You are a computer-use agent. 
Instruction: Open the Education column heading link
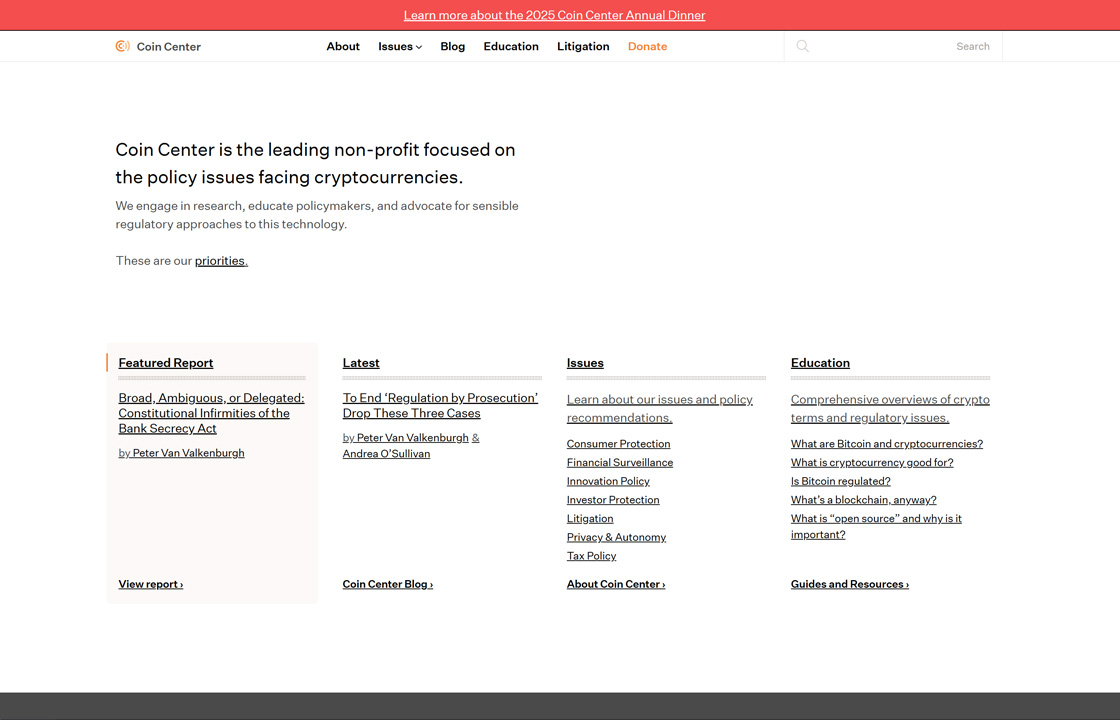[820, 363]
